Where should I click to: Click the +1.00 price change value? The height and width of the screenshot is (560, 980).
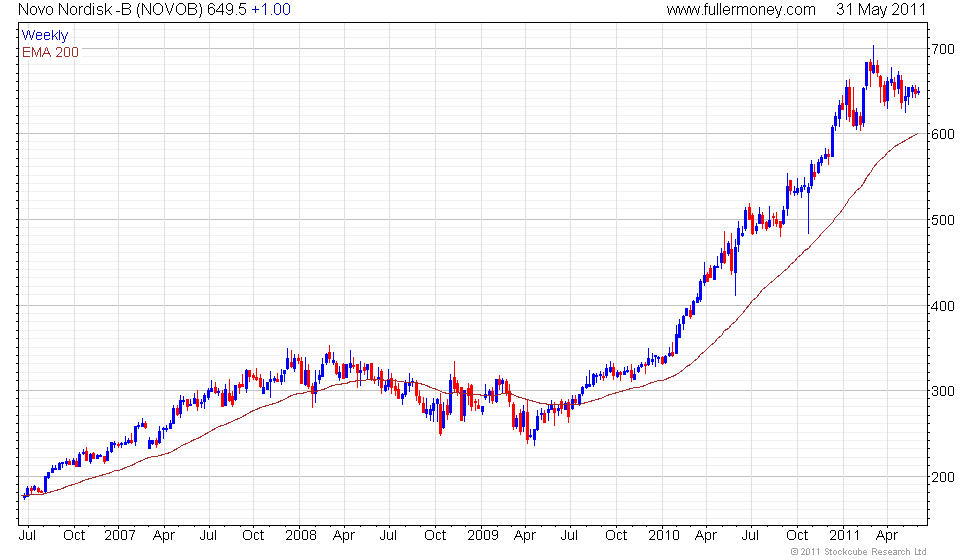pos(271,10)
